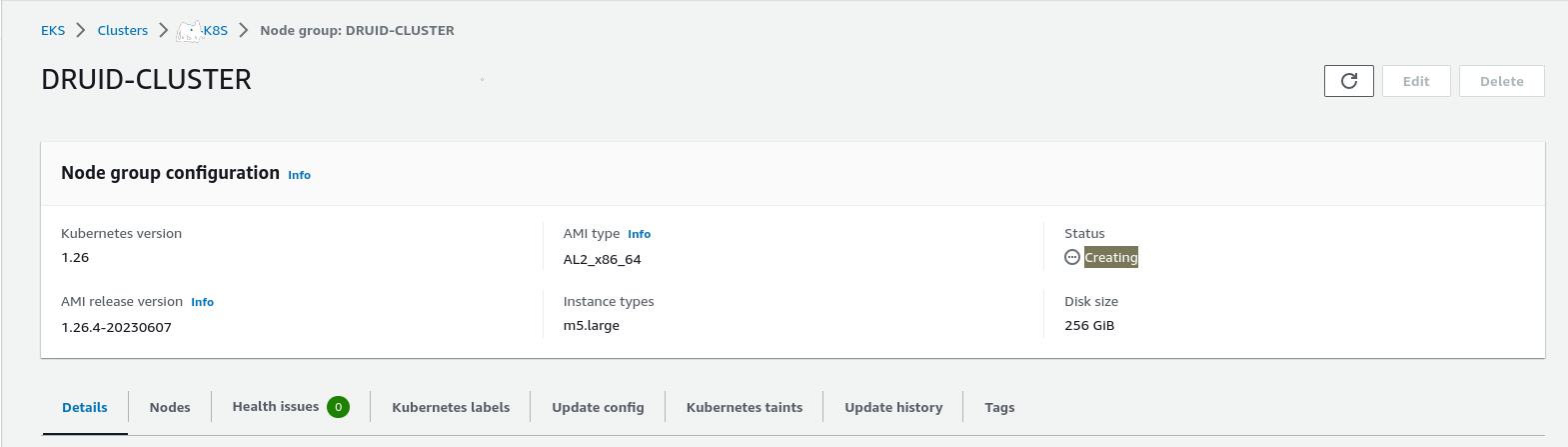
Task: Select the Update config tab
Action: [598, 407]
